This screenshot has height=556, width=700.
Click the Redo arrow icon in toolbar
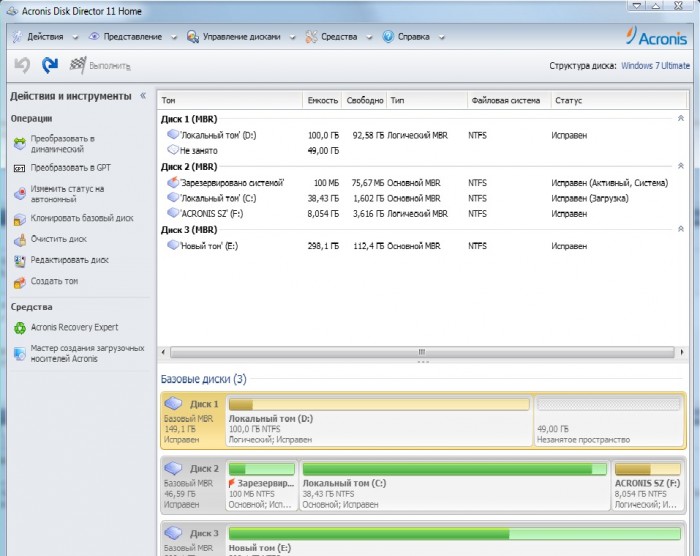click(x=50, y=66)
